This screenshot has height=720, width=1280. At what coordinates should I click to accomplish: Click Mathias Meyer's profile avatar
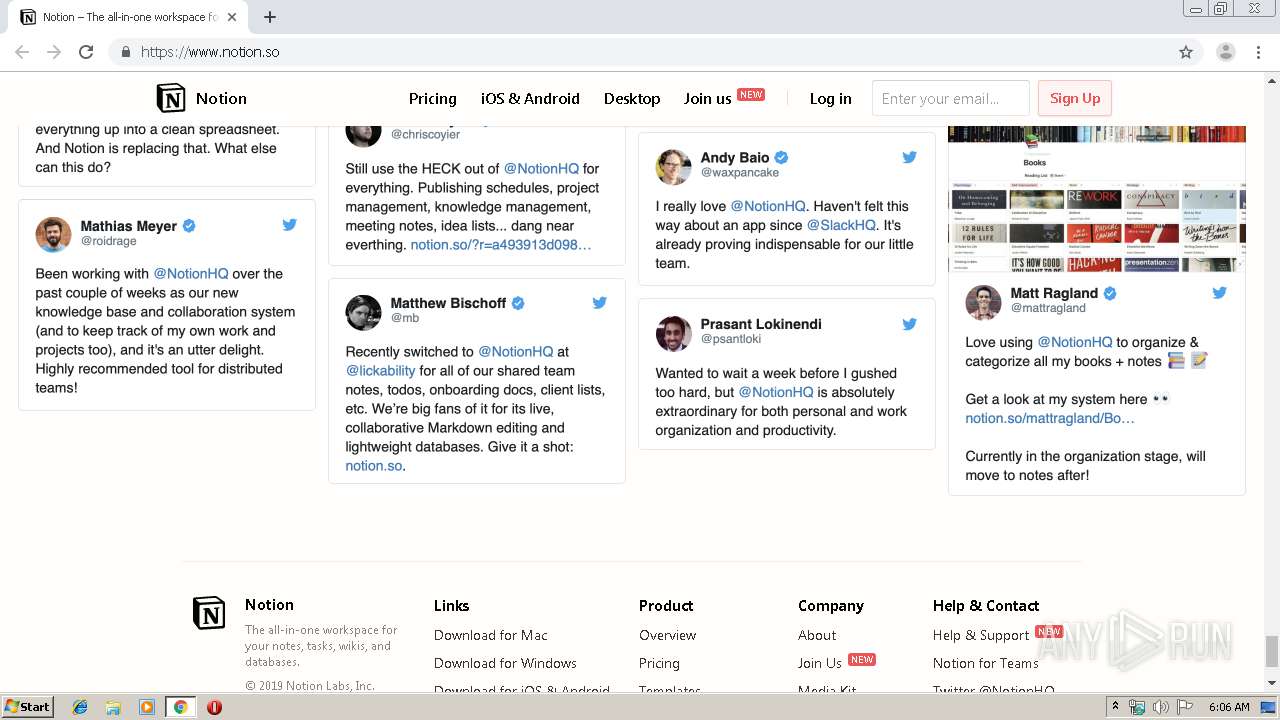(x=53, y=234)
